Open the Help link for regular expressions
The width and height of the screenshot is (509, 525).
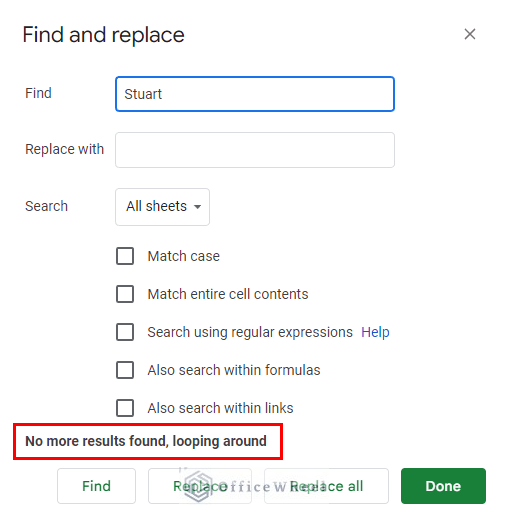pos(375,332)
